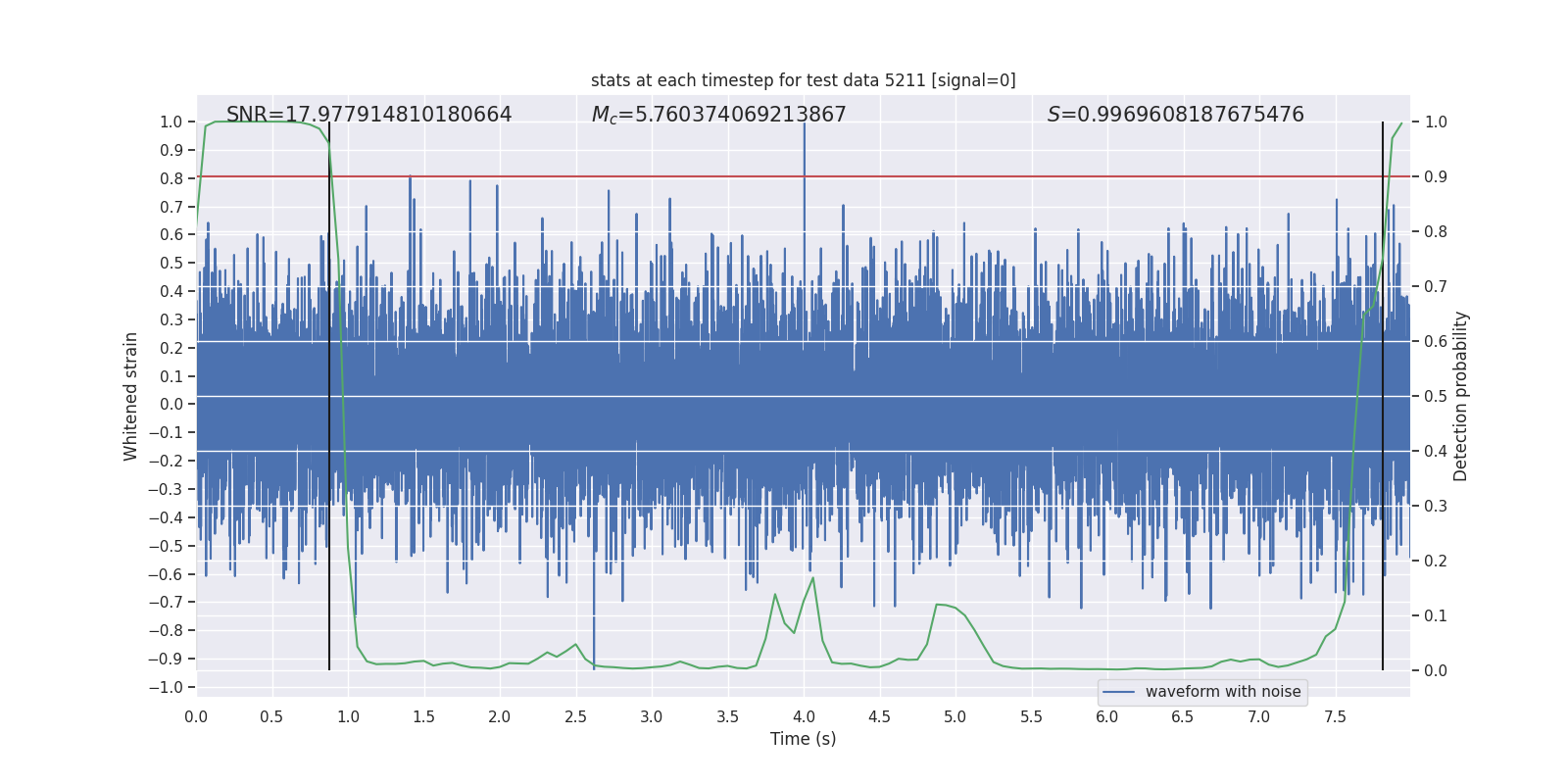Image resolution: width=1568 pixels, height=784 pixels.
Task: Click the 4.0 tick label on time axis
Action: (804, 716)
